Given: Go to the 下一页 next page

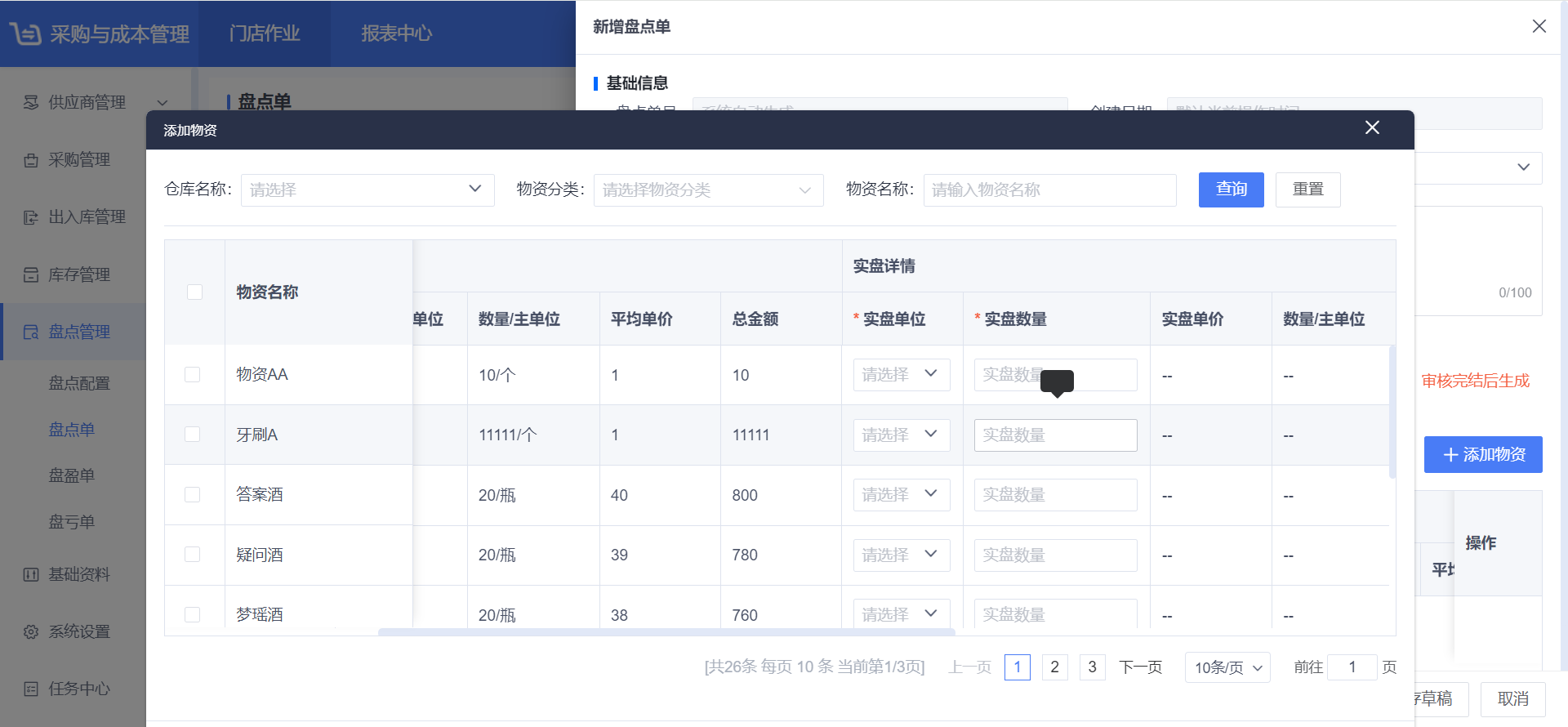Looking at the screenshot, I should 1140,667.
